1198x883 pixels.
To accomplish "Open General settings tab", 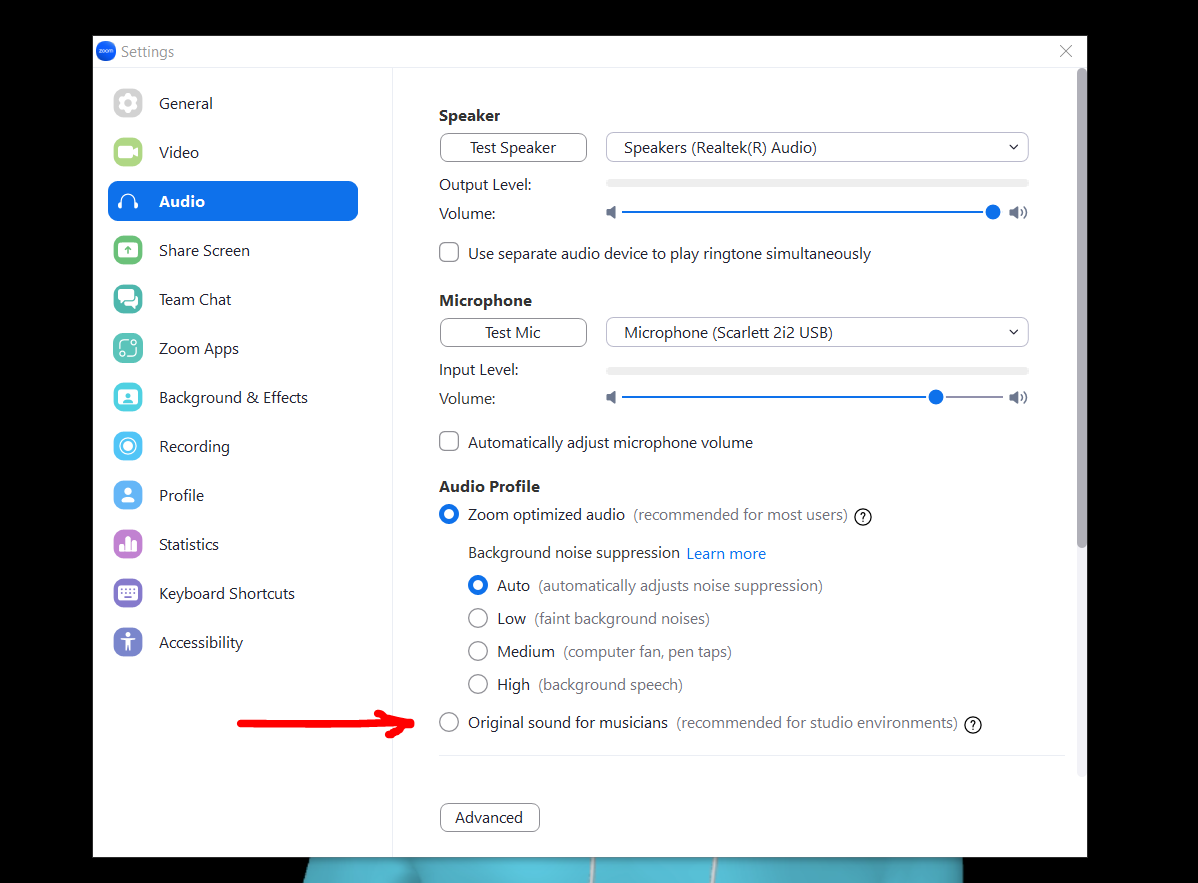I will pyautogui.click(x=232, y=103).
